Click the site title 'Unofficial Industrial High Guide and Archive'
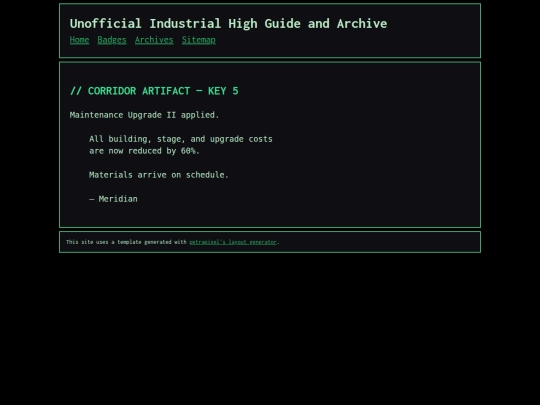 coord(228,24)
